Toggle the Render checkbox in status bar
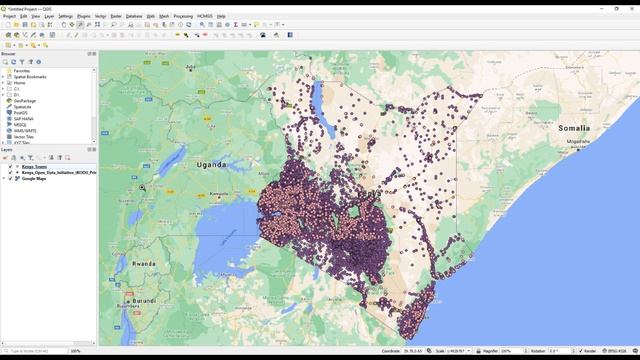The image size is (640, 360). 581,351
